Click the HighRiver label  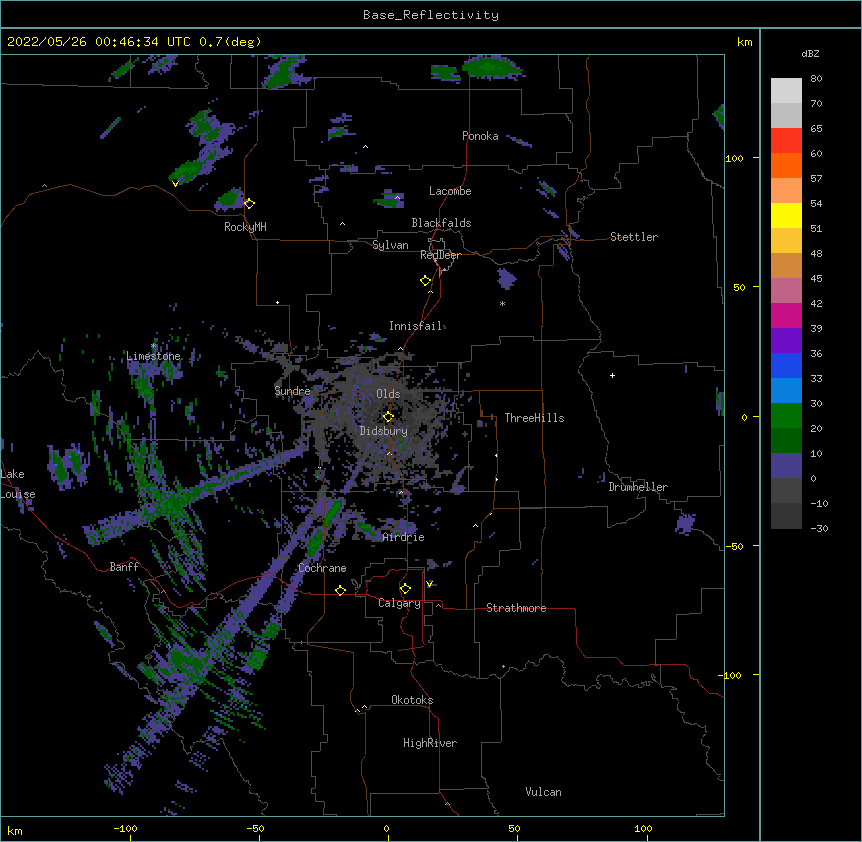430,743
